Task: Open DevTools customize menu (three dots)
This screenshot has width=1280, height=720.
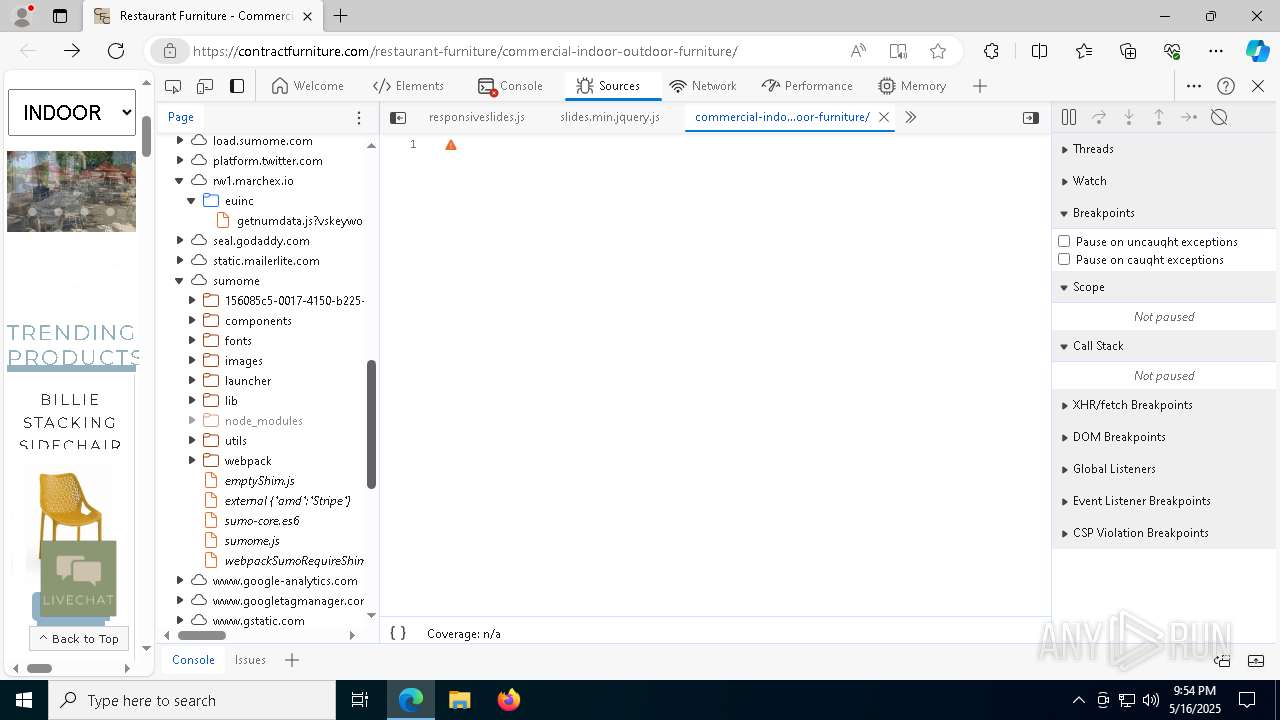Action: tap(1194, 86)
